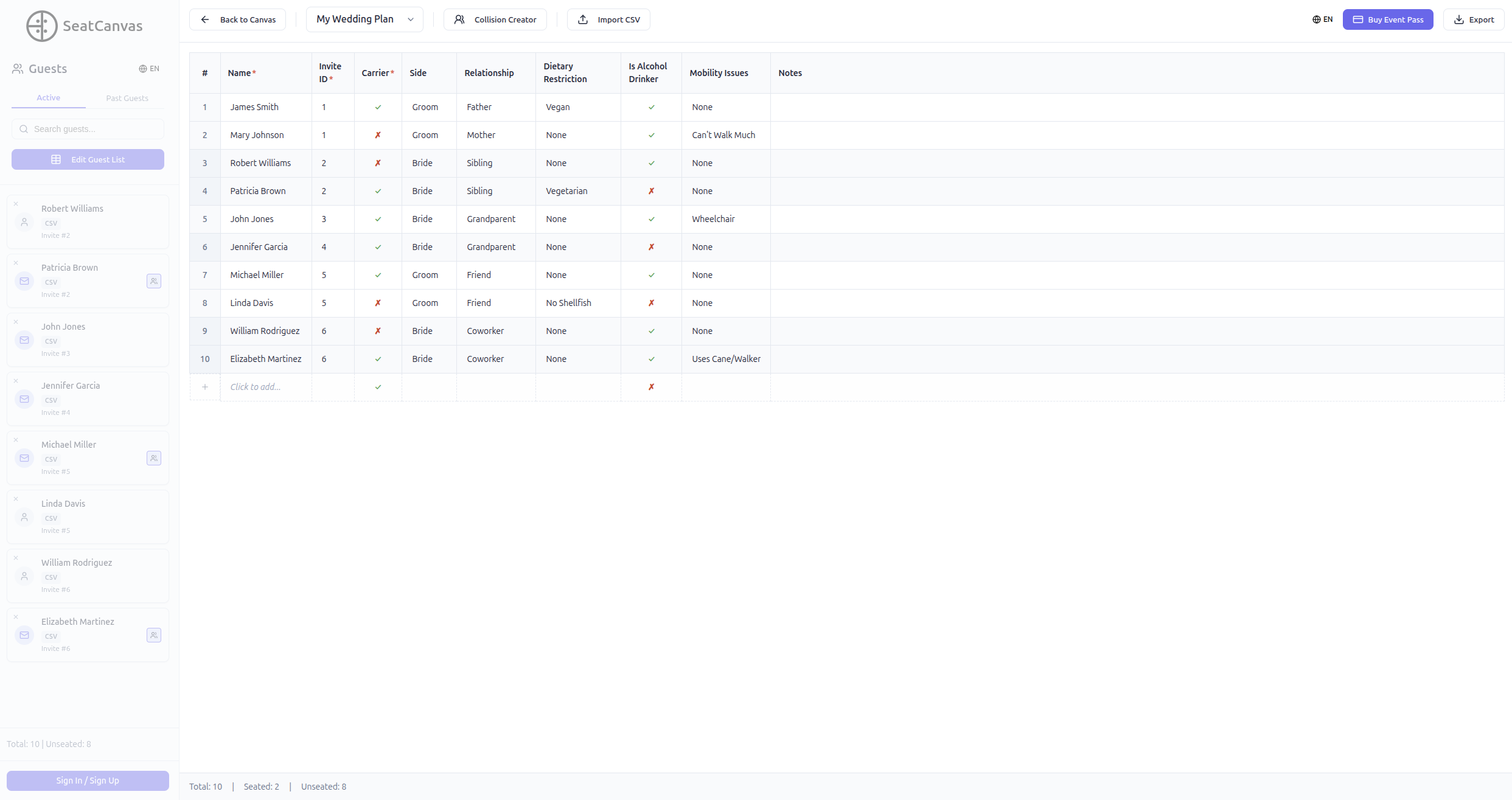Remove Robert Williams with the small x icon
The height and width of the screenshot is (800, 1512).
(16, 204)
